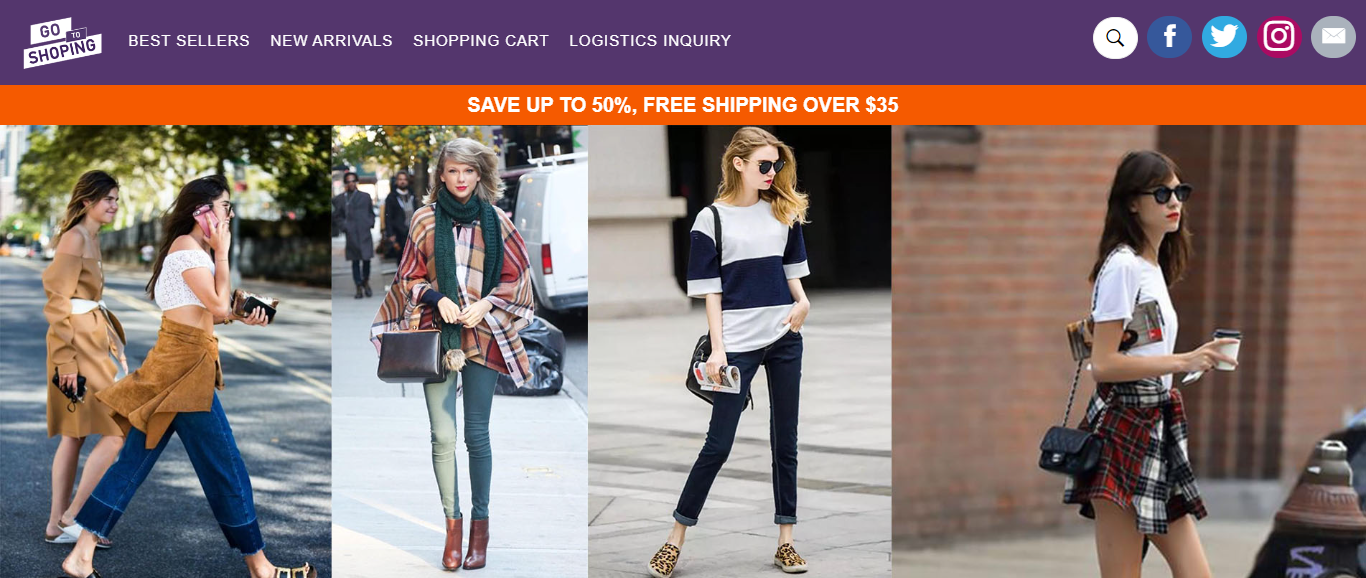Click the brown ankle boots
The image size is (1366, 578).
pos(466,542)
